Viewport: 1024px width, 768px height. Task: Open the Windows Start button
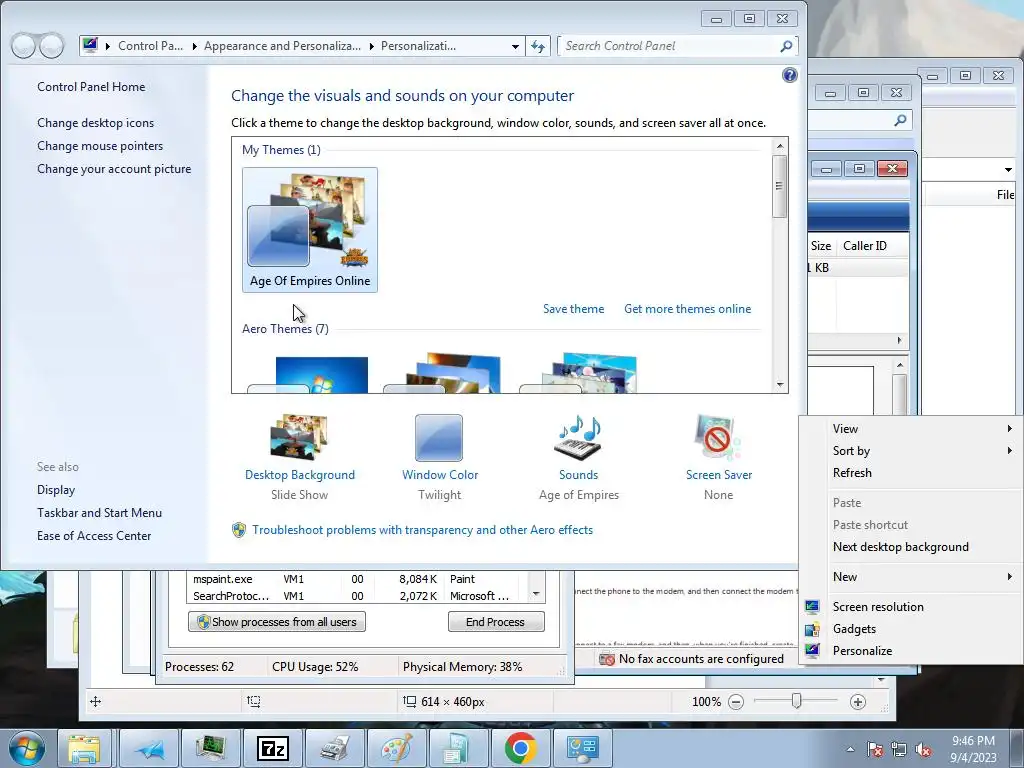[x=27, y=748]
